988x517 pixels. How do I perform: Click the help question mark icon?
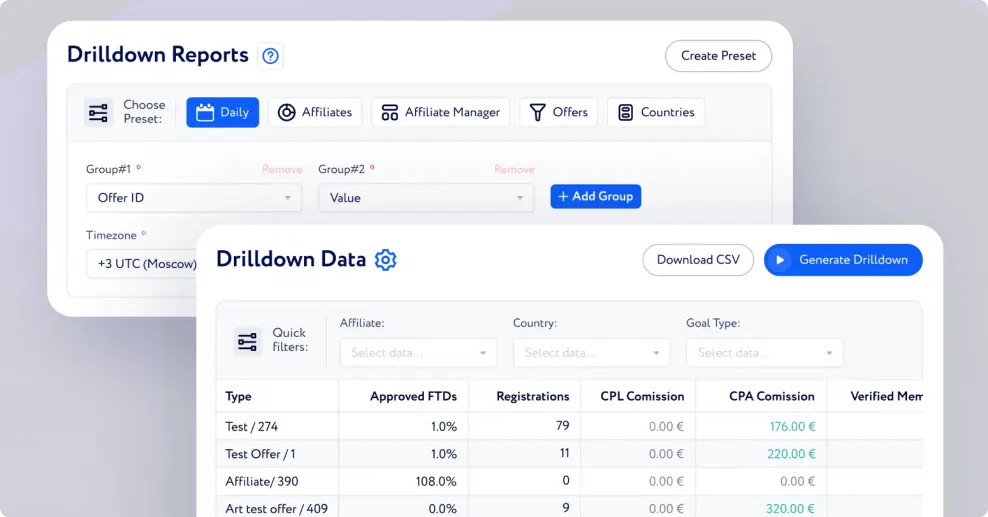click(x=270, y=56)
